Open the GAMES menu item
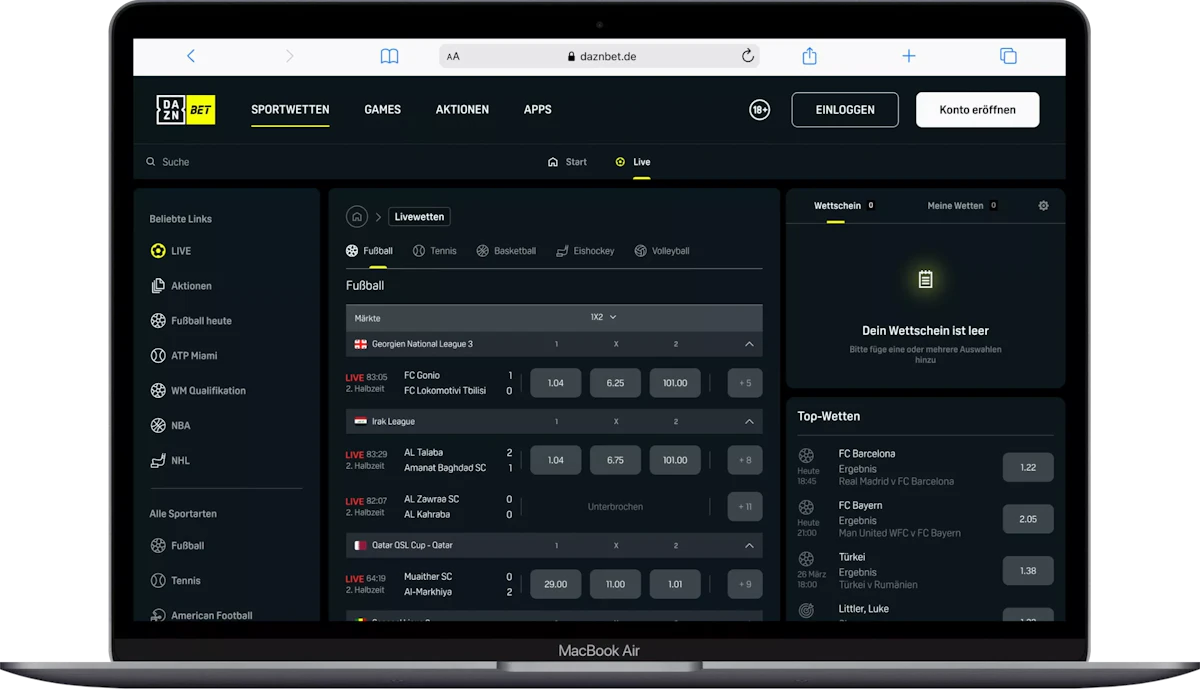1200x689 pixels. point(382,110)
